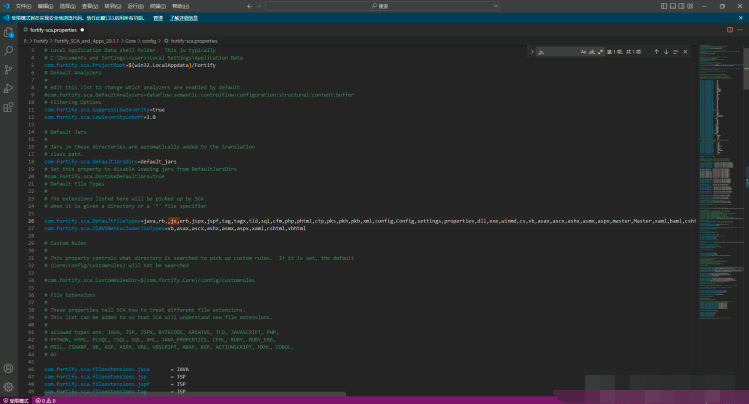749x404 pixels.
Task: Open the 编辑(E) menu
Action: [46, 6]
